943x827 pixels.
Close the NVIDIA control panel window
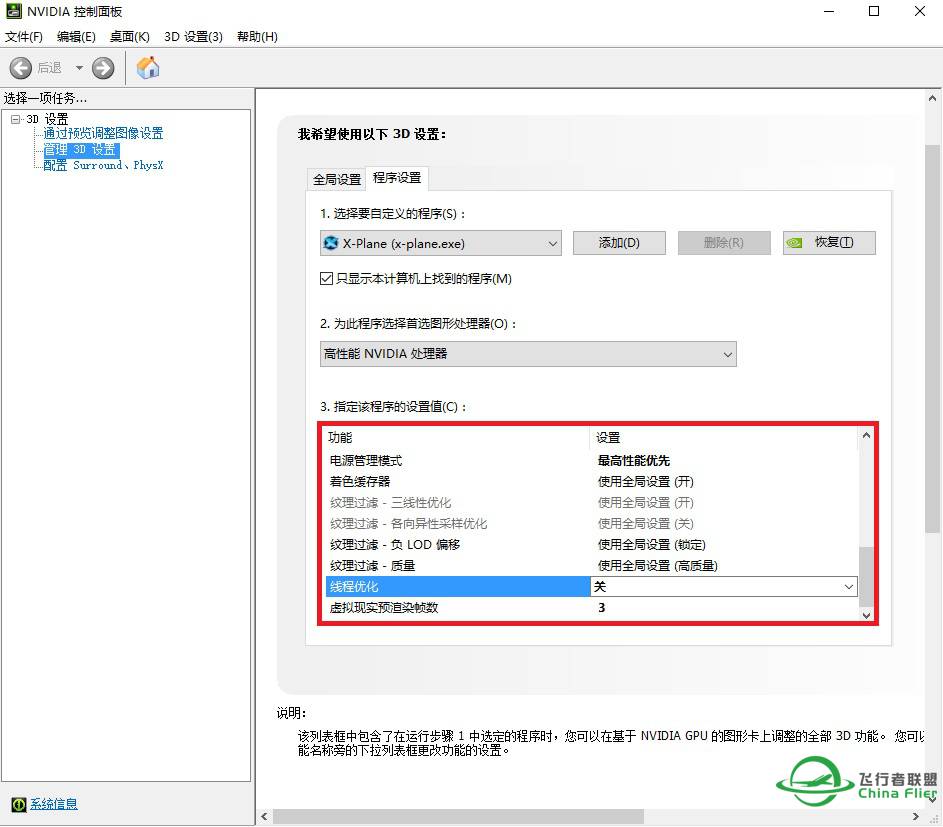click(x=920, y=11)
